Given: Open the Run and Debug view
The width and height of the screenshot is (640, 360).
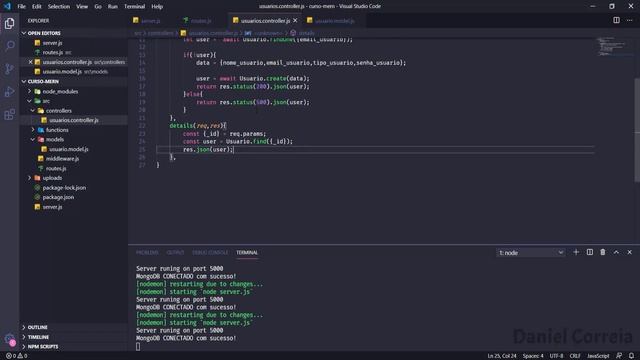Looking at the screenshot, I should (x=9, y=91).
